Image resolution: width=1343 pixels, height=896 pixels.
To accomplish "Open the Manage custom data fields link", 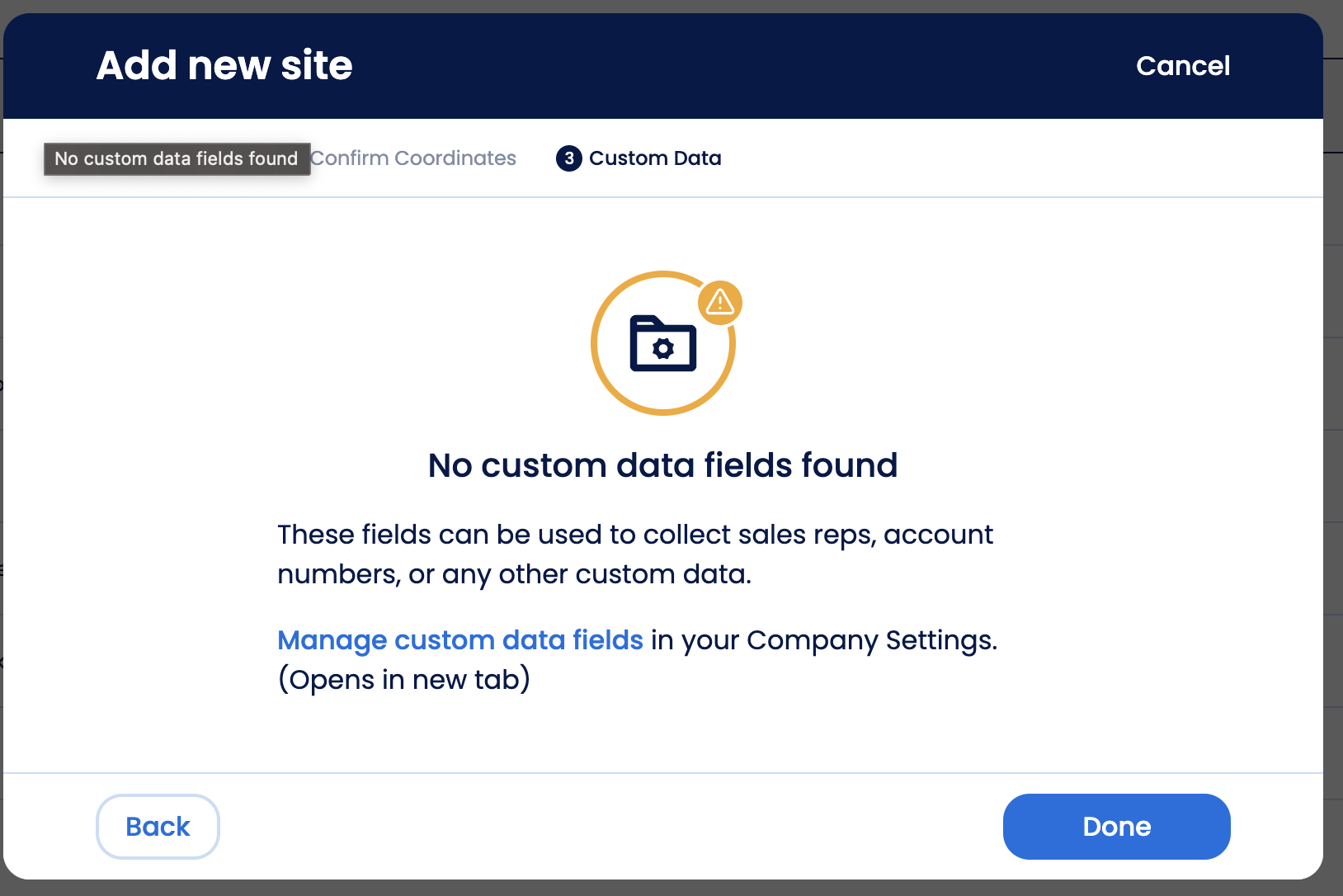I will (460, 640).
